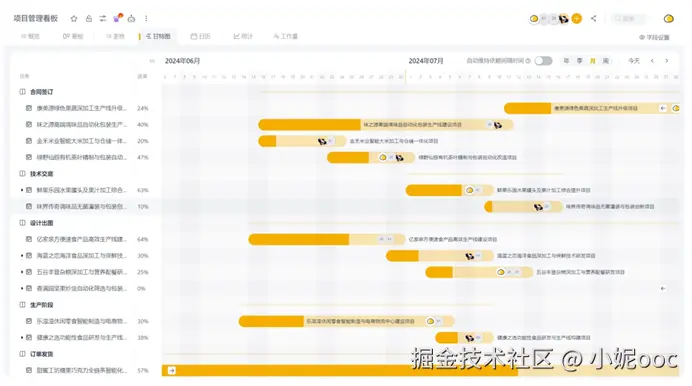The image size is (692, 386).
Task: Click the share icon in the top right
Action: click(x=594, y=19)
